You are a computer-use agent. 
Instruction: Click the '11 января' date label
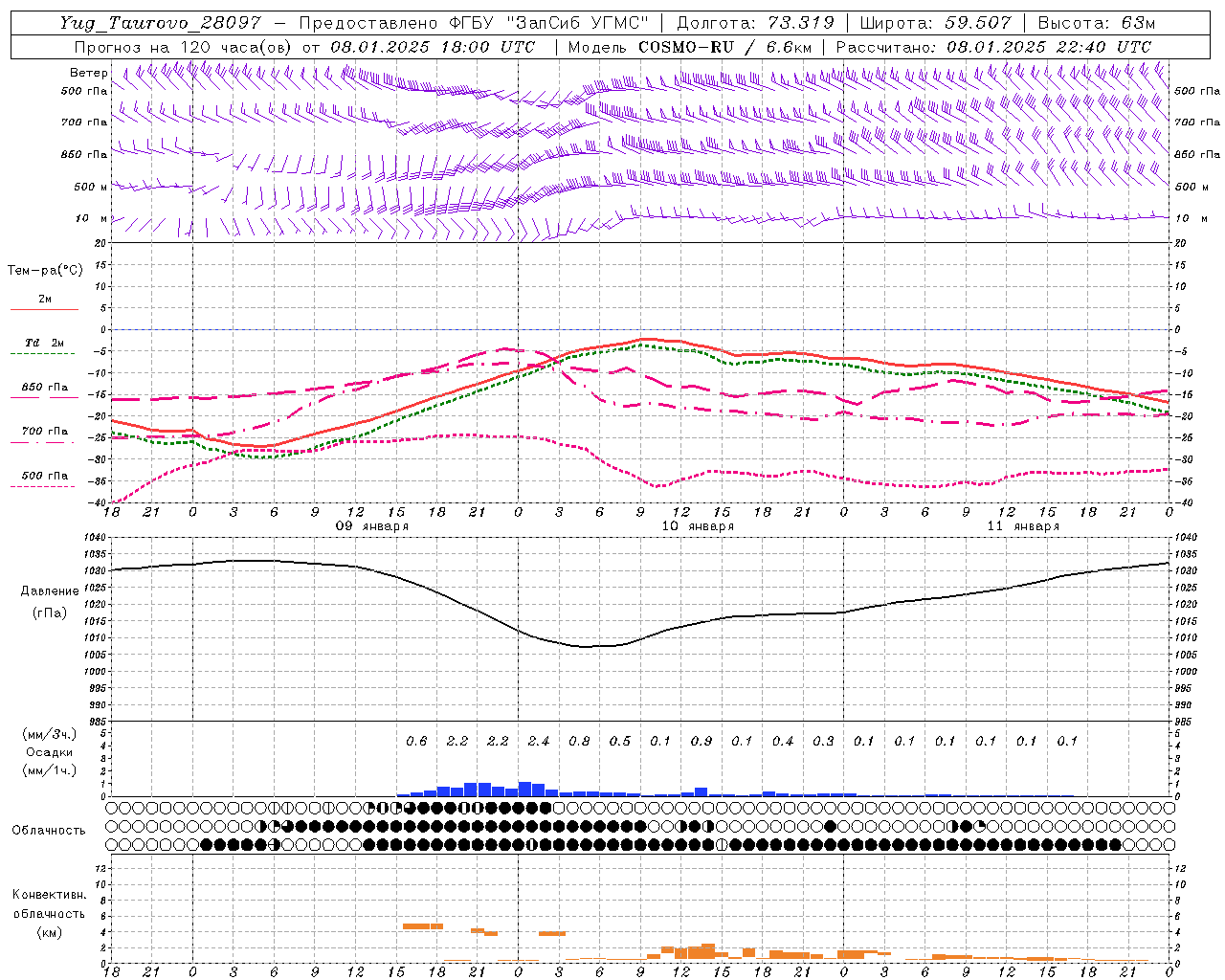tap(1023, 526)
